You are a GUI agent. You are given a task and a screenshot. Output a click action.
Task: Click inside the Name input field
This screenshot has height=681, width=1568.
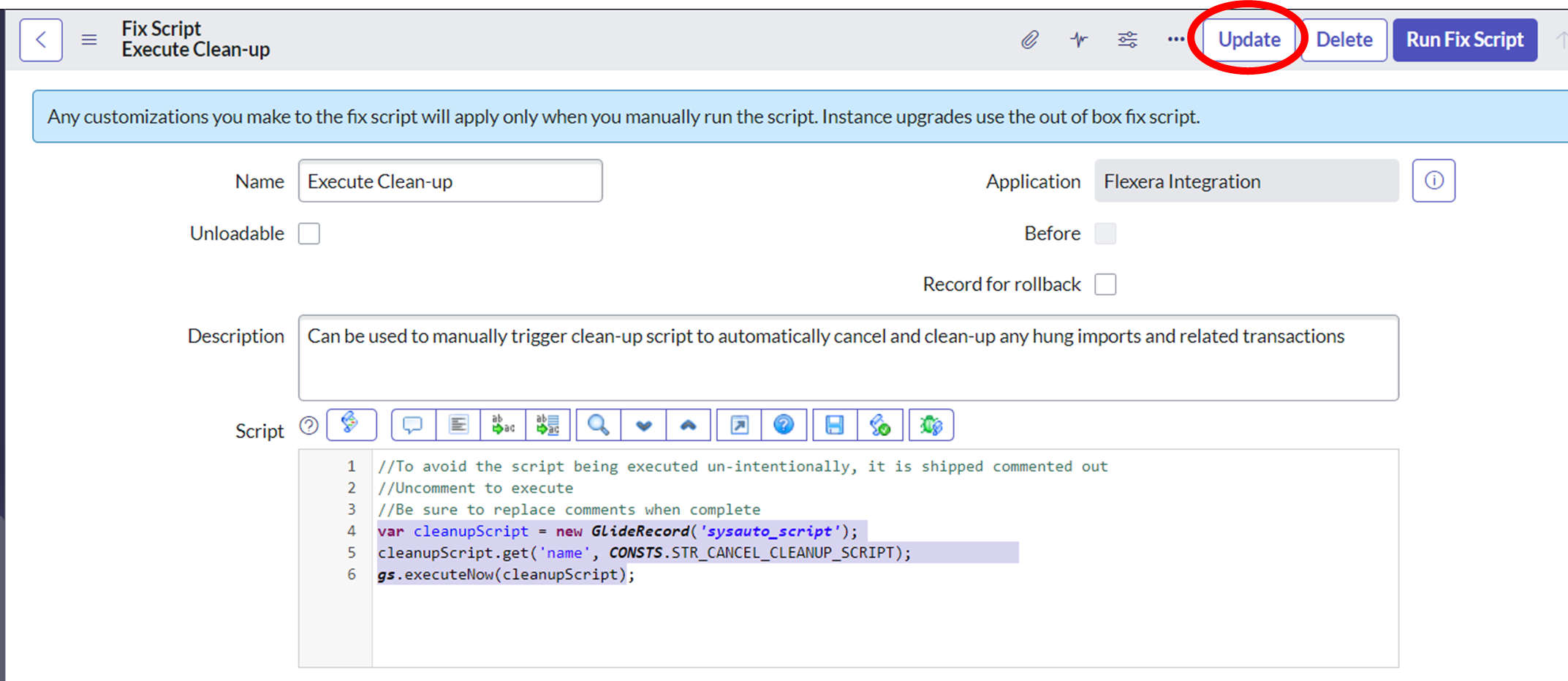click(x=450, y=181)
